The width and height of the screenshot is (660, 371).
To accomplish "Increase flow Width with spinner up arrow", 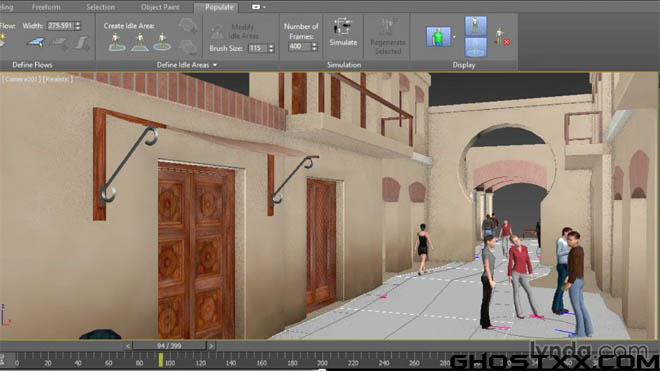I will (x=77, y=24).
